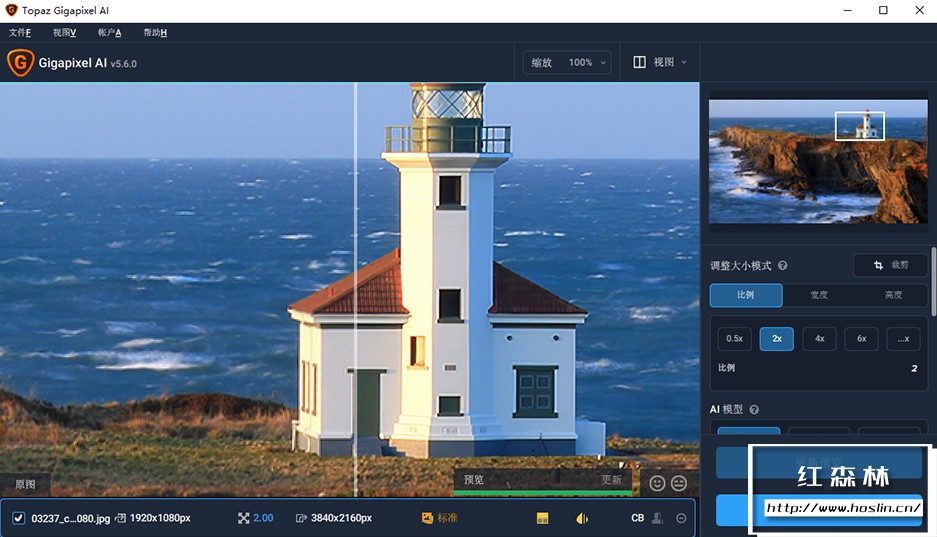Image resolution: width=937 pixels, height=537 pixels.
Task: Click the 更新 preview update button
Action: pos(611,480)
